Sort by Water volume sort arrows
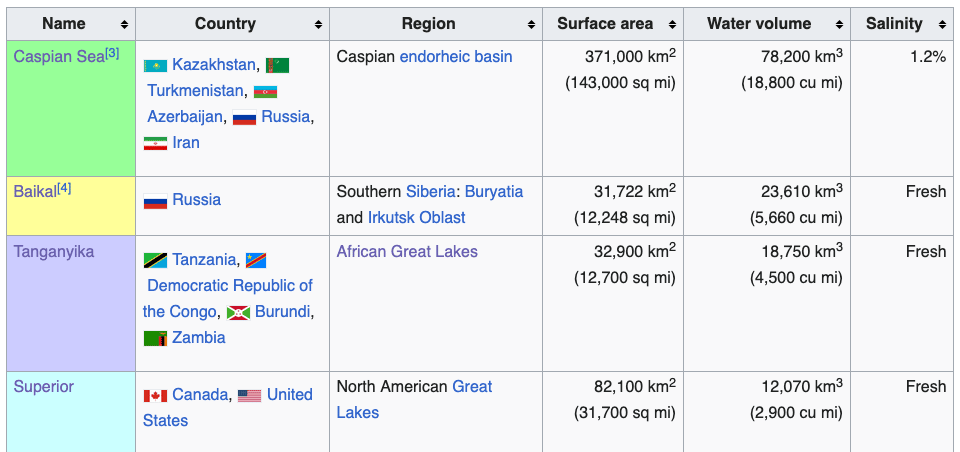960x452 pixels. 839,24
